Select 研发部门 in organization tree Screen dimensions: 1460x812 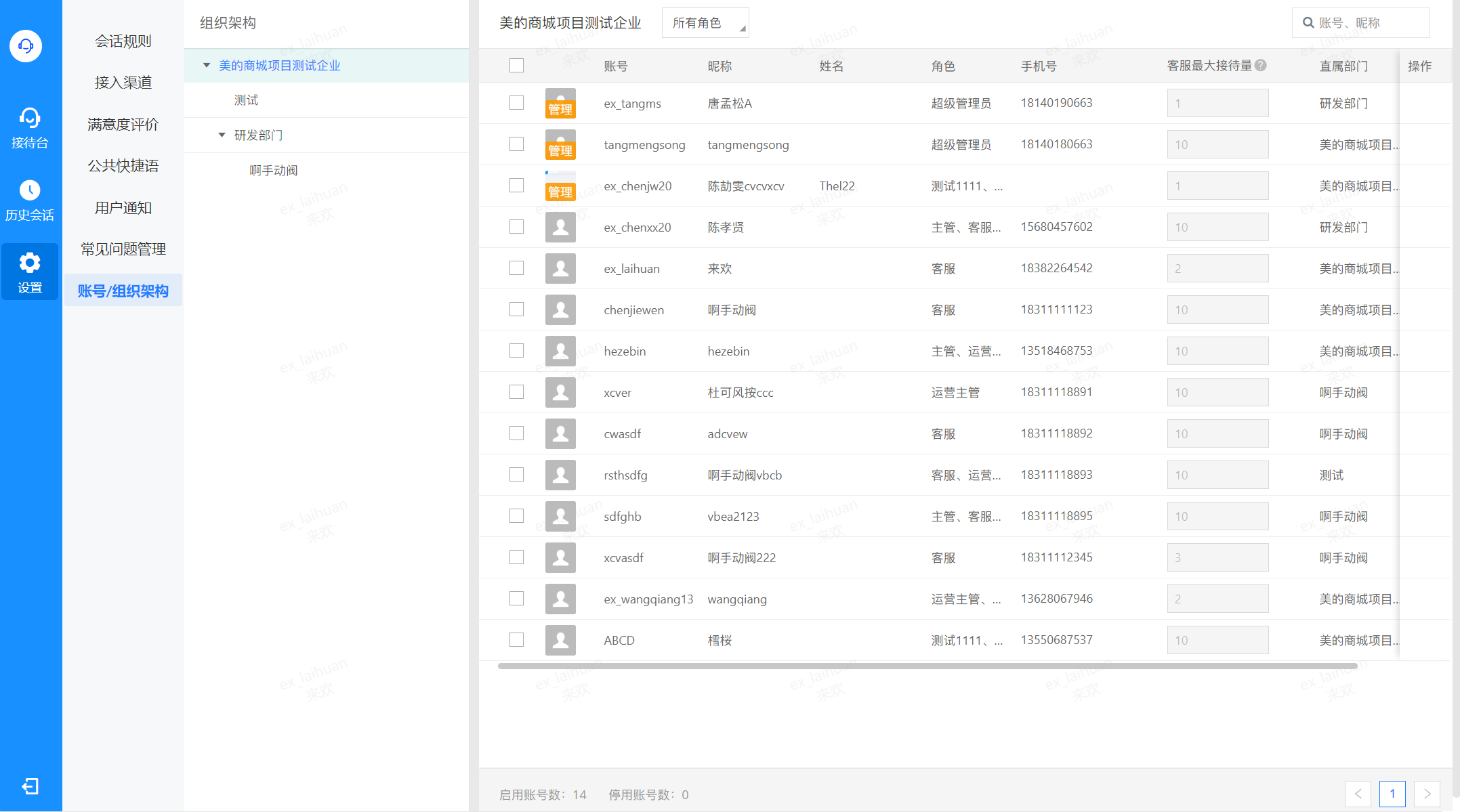(258, 135)
